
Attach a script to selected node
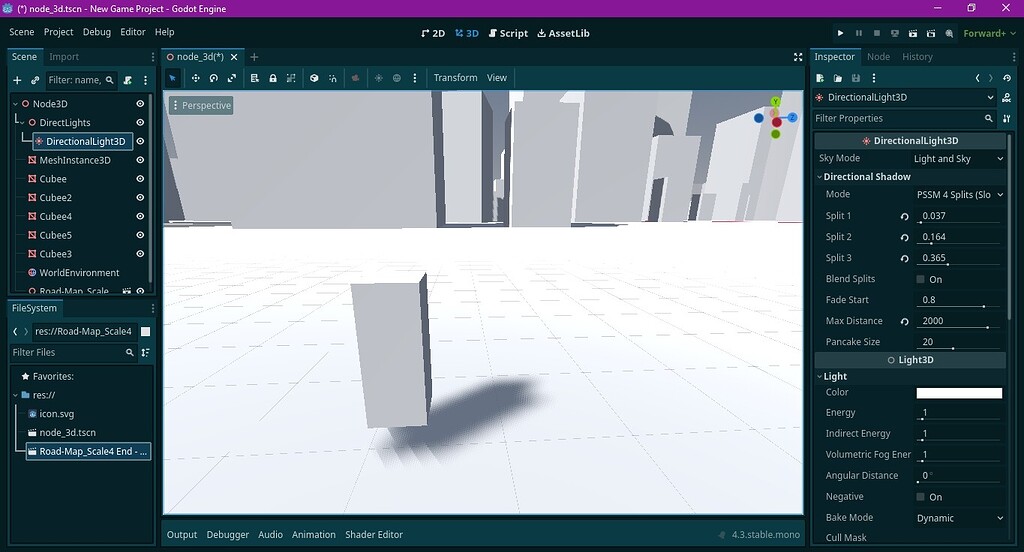[x=128, y=80]
